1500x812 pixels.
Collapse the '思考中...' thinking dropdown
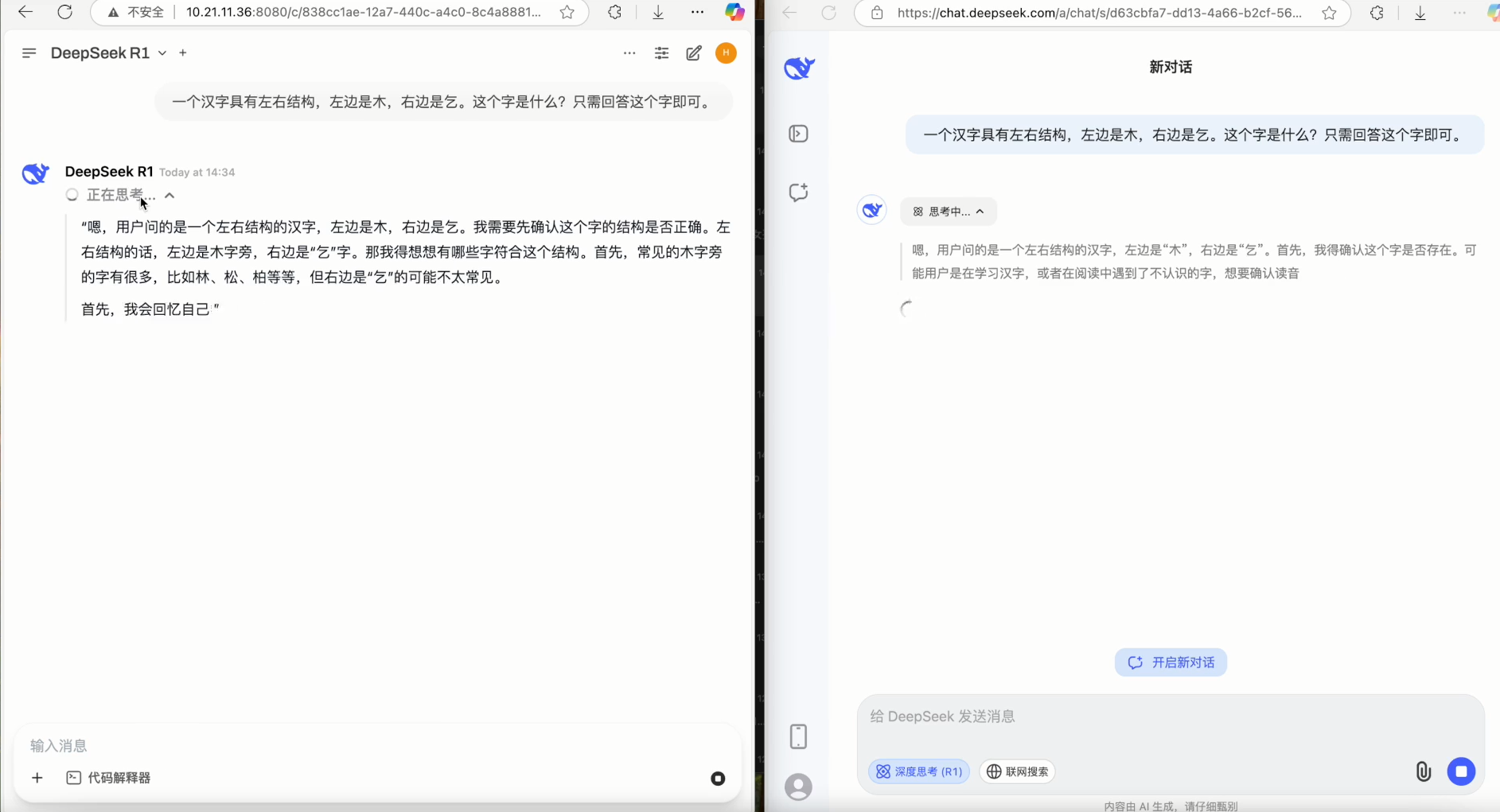pos(949,212)
